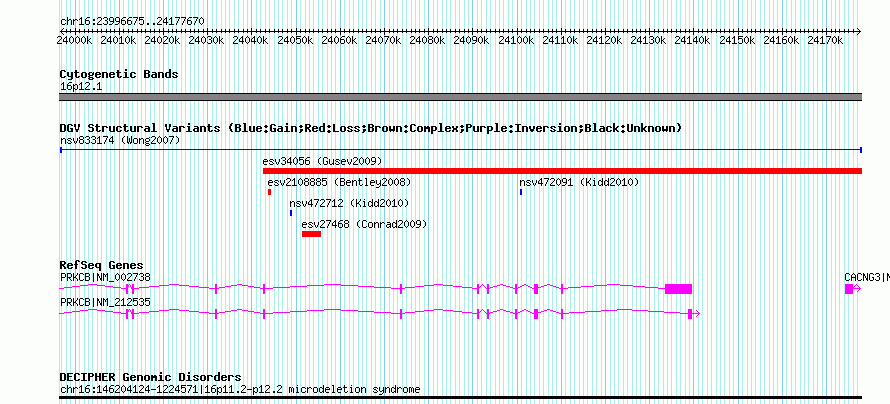This screenshot has width=890, height=404.
Task: Click the 24000k ruler tick label
Action: [74, 40]
